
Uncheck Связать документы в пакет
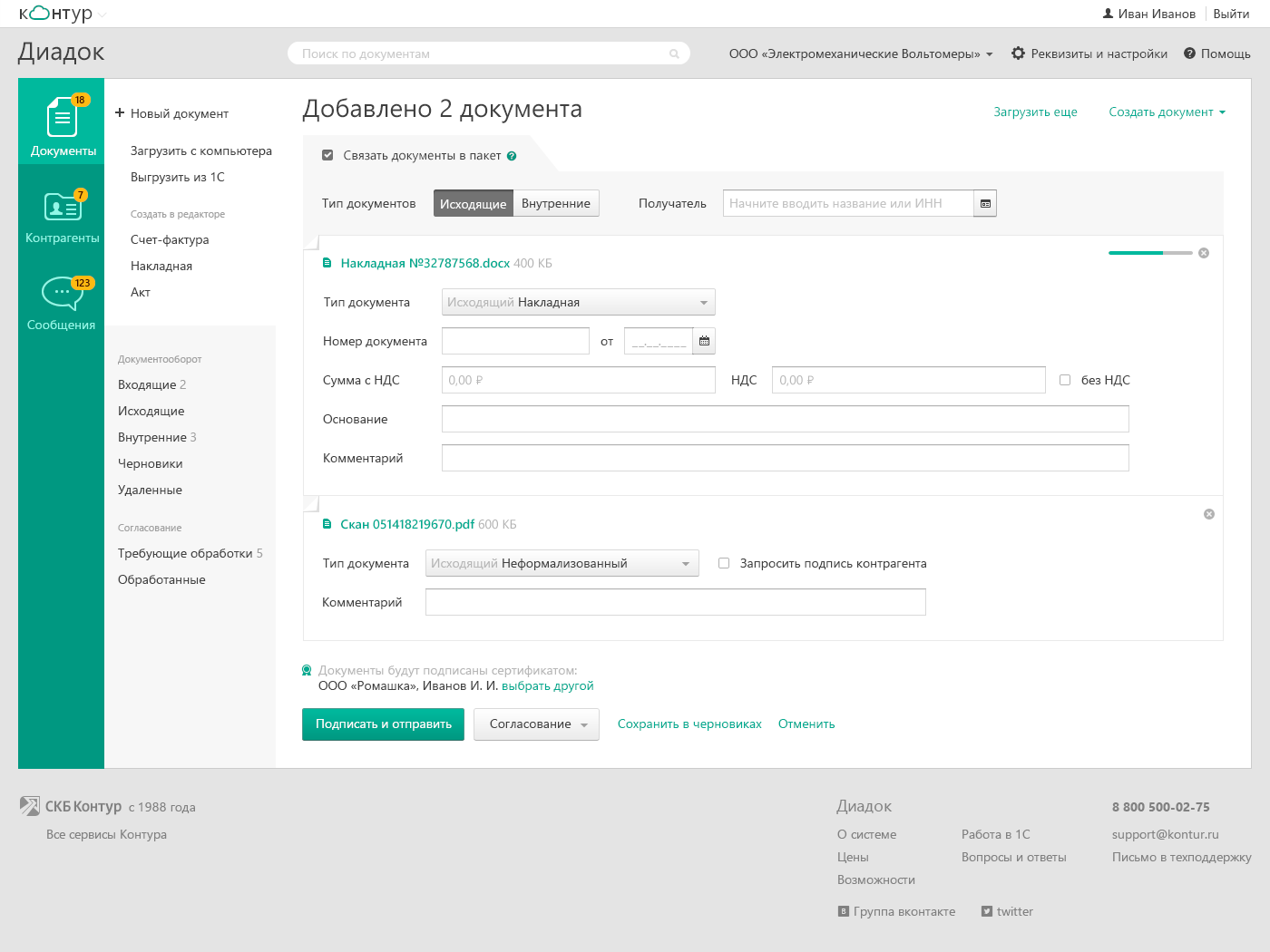coord(327,155)
